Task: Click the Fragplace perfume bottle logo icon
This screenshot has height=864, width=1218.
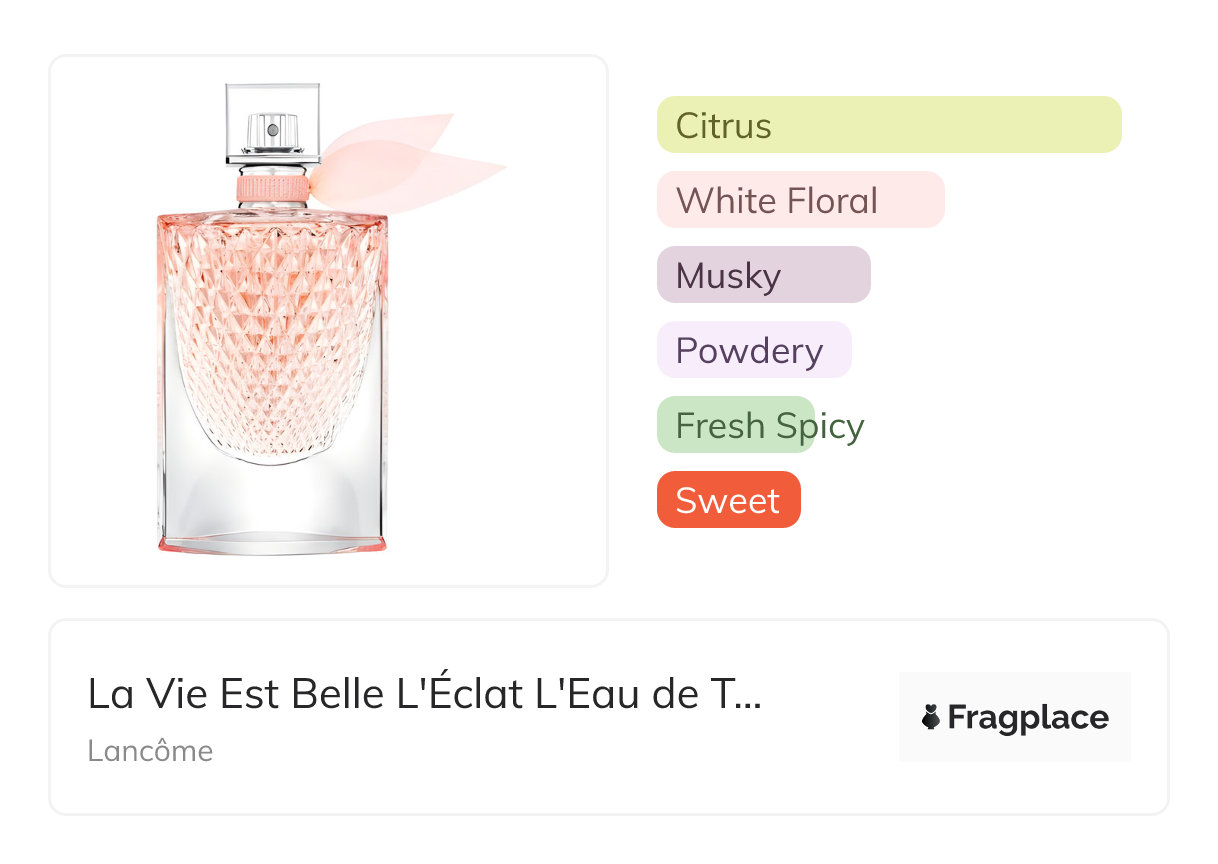Action: [x=931, y=717]
